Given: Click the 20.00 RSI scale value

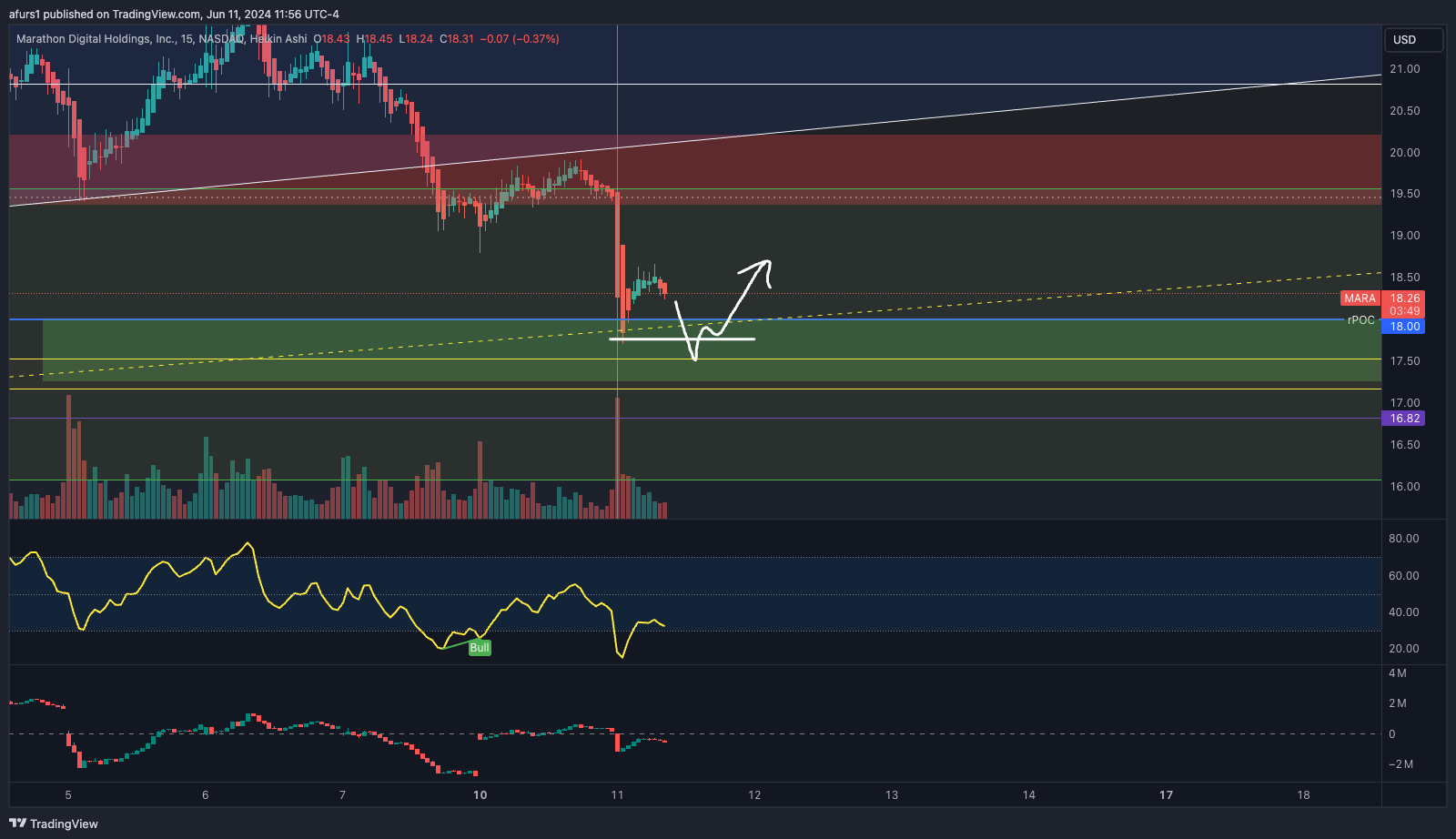Looking at the screenshot, I should 1404,649.
